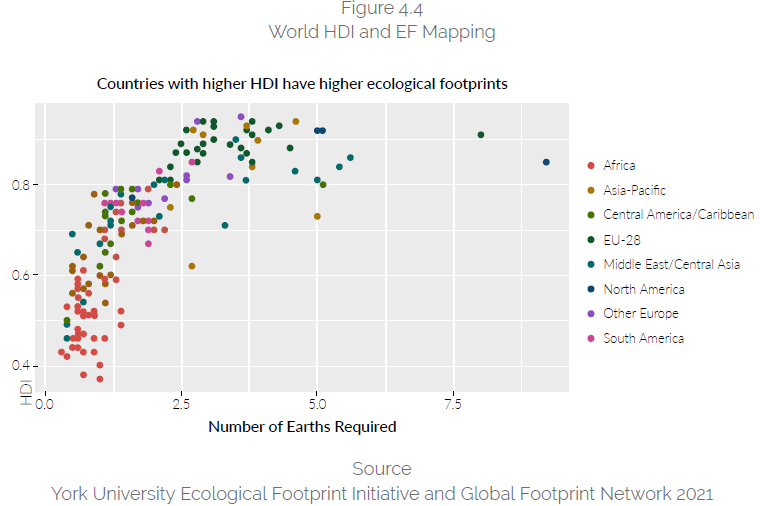Click the Middle East/Central Asia legend dot

pyautogui.click(x=591, y=265)
